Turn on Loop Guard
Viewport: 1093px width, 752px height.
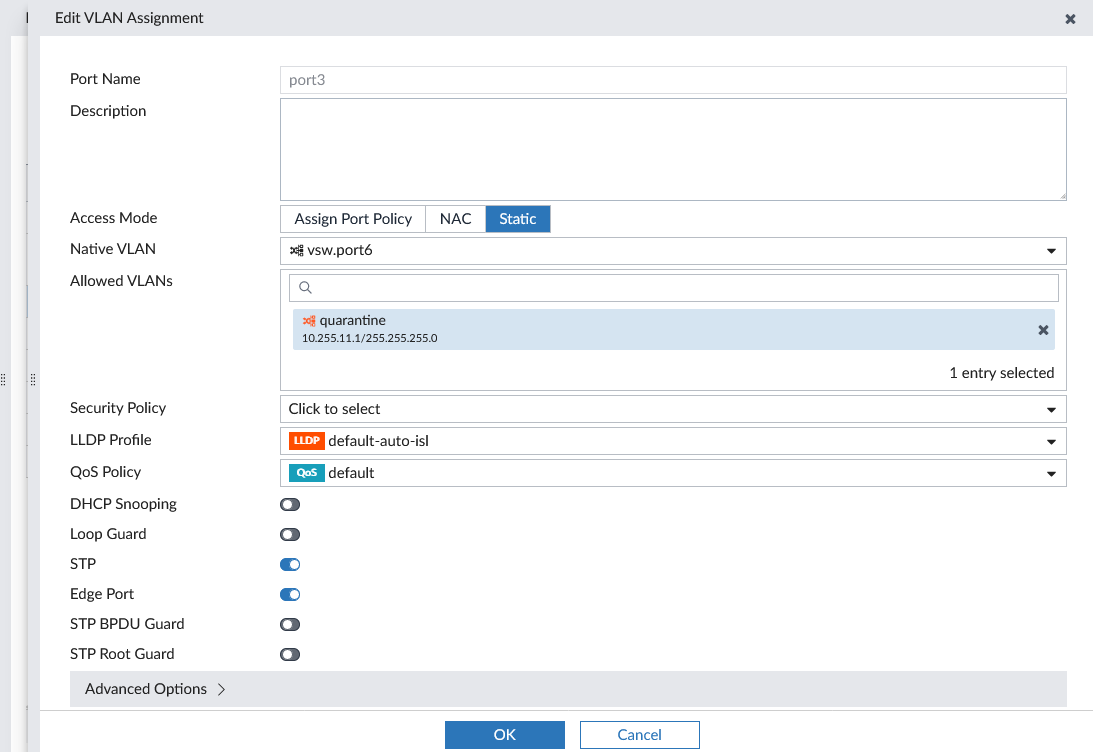click(x=290, y=533)
